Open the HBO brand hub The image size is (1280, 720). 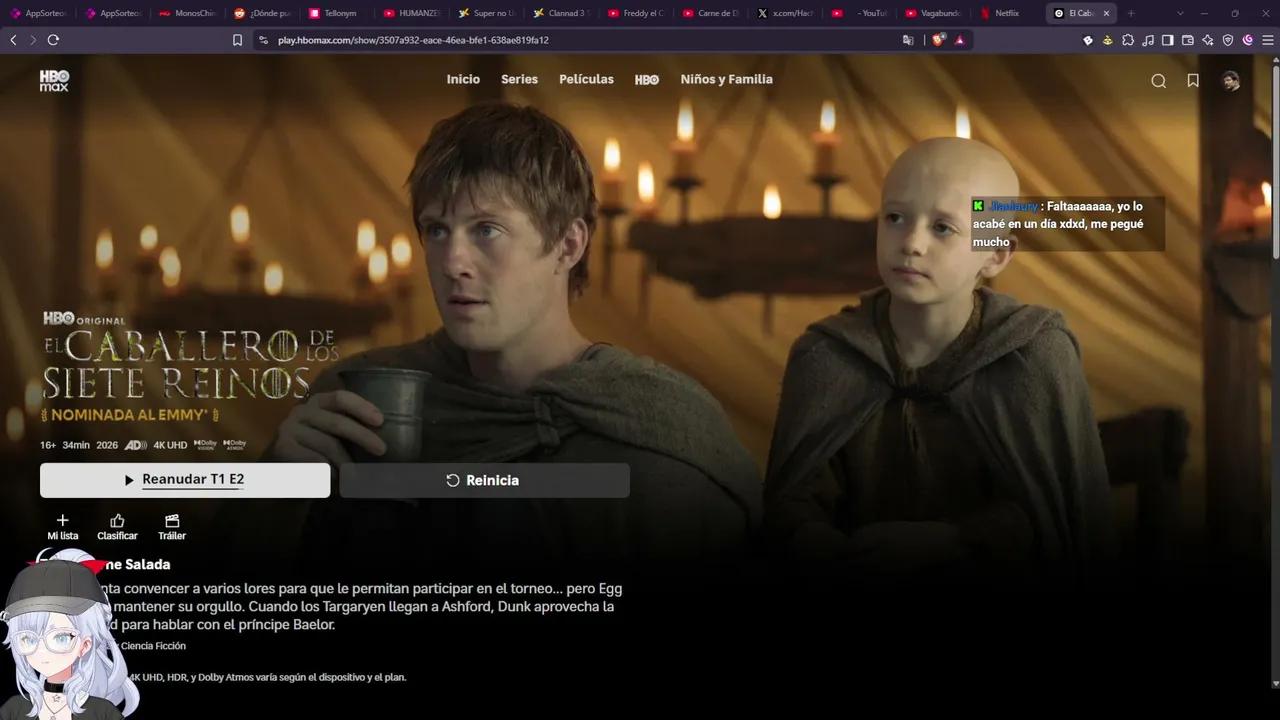647,79
